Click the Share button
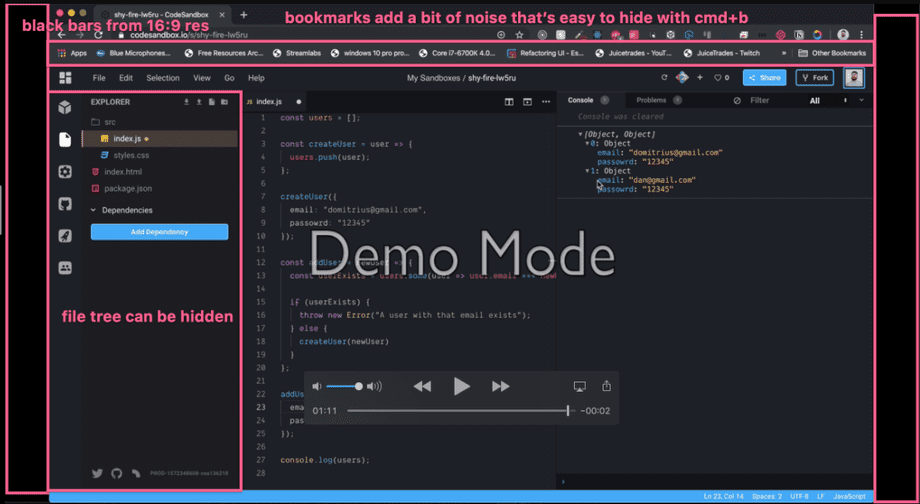920x504 pixels. [x=765, y=77]
